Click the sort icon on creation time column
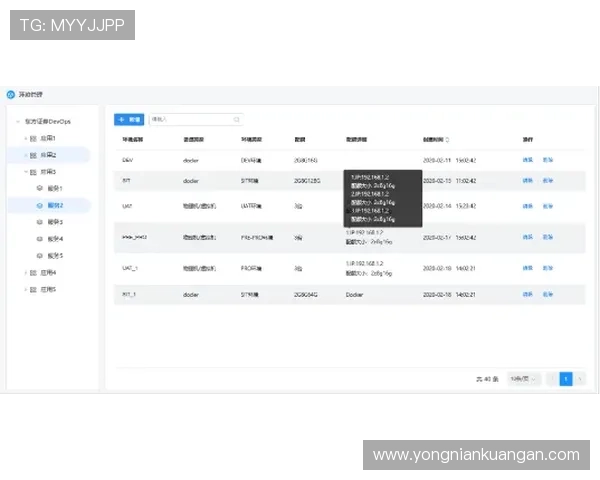 click(x=447, y=140)
